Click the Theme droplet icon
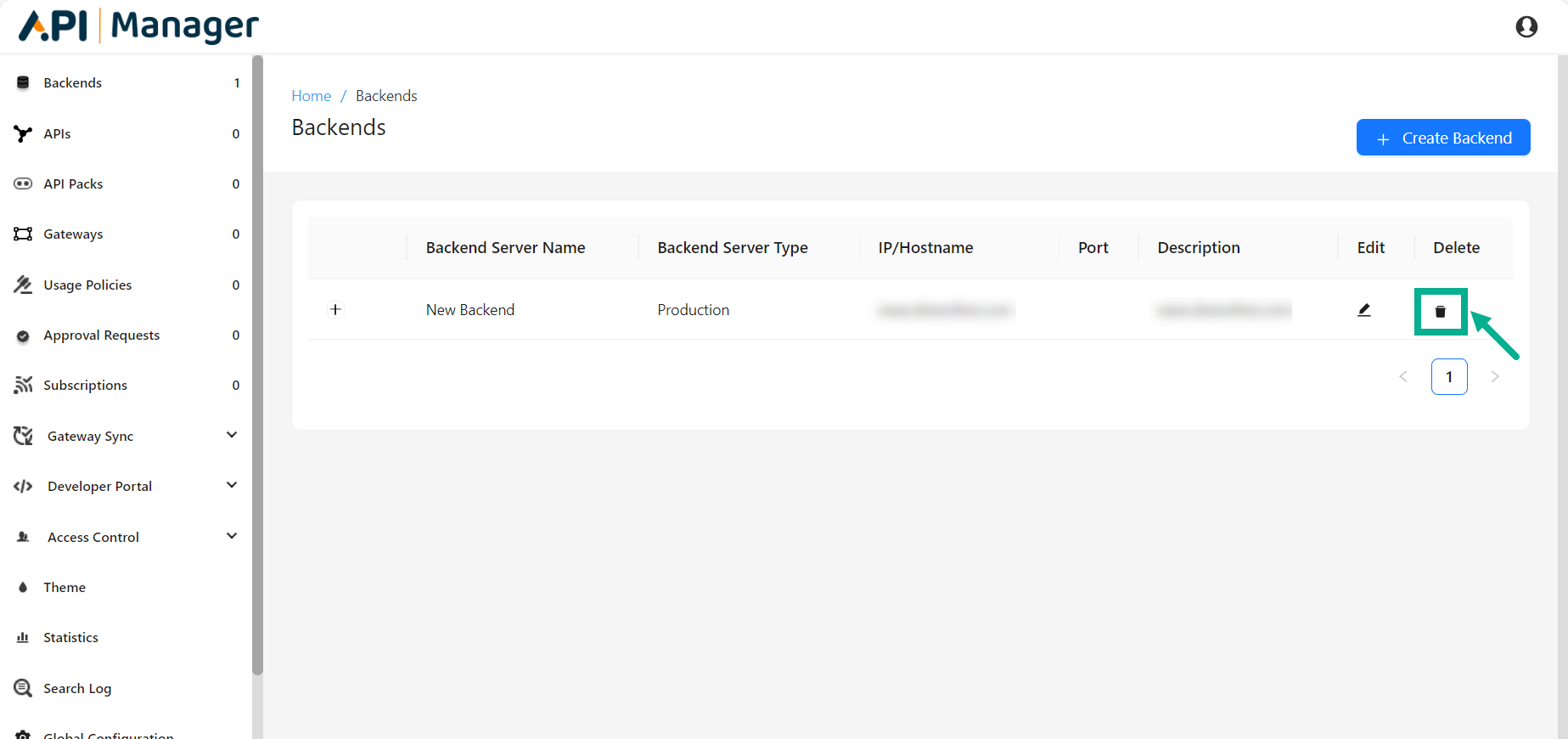1568x739 pixels. [x=23, y=587]
